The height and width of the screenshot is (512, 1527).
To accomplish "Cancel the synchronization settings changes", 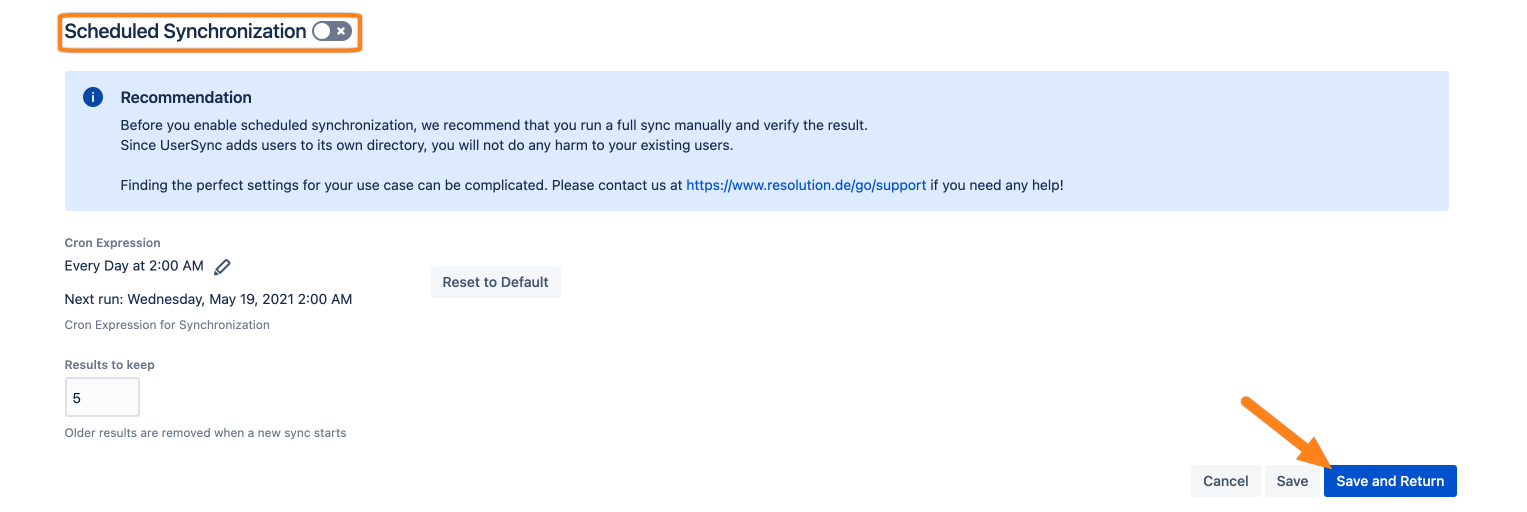I will [1226, 481].
